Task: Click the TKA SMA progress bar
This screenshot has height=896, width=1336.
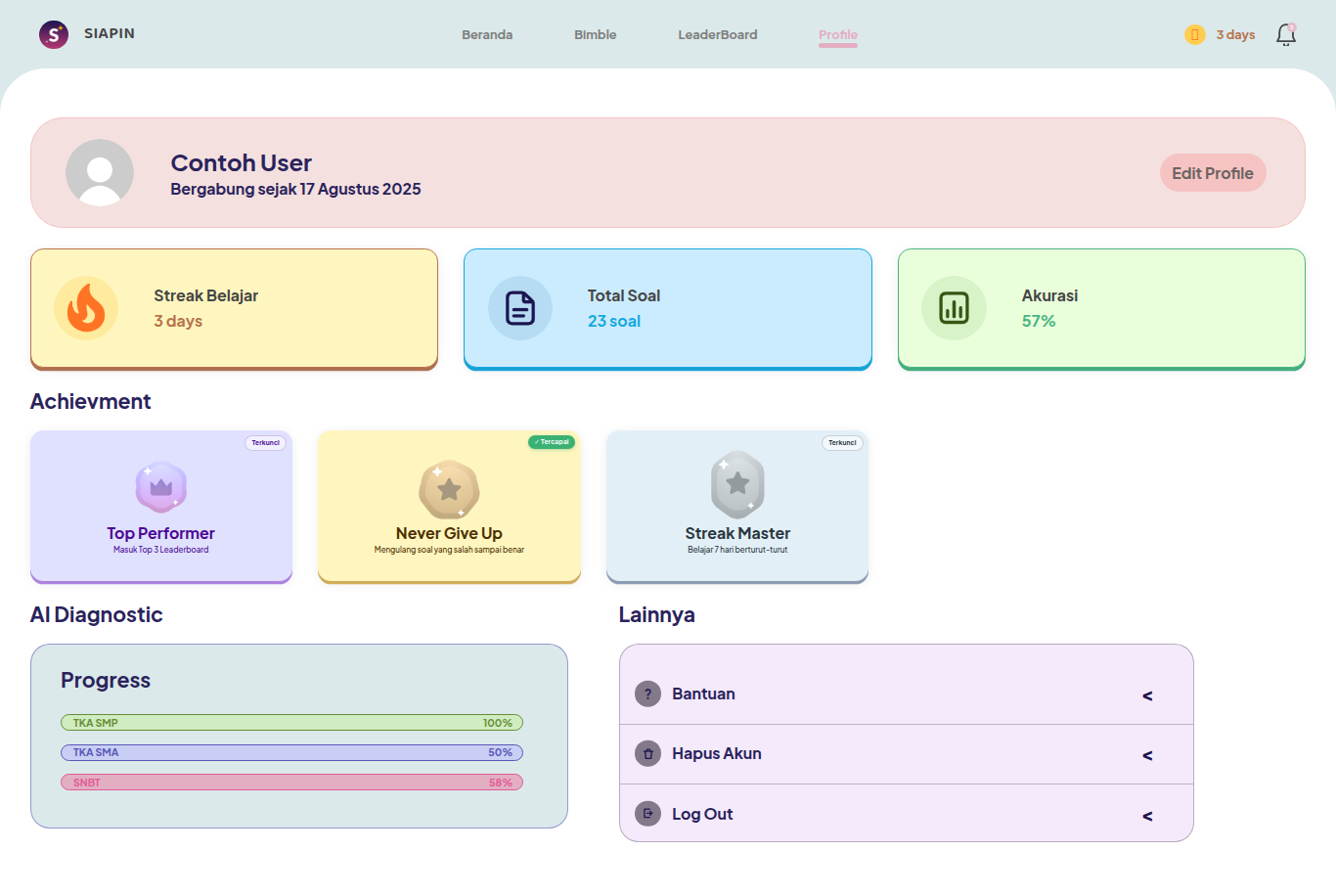Action: 291,752
